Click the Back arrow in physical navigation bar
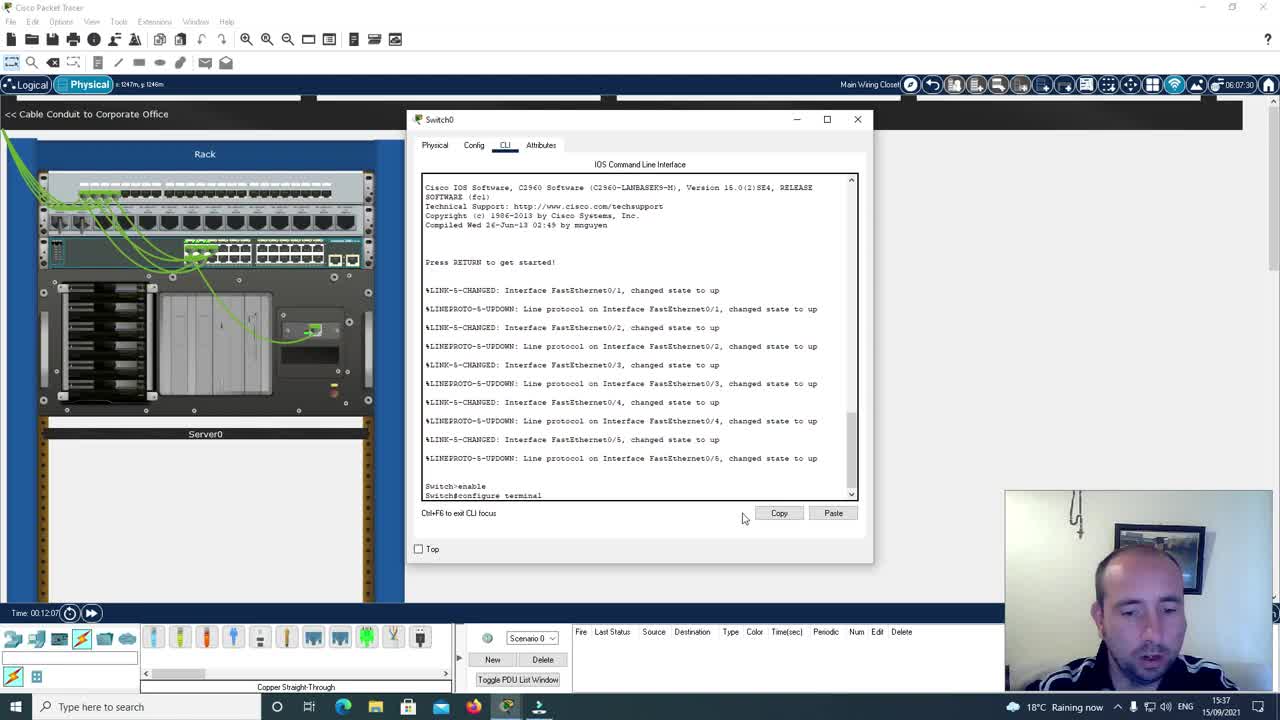 click(x=932, y=85)
